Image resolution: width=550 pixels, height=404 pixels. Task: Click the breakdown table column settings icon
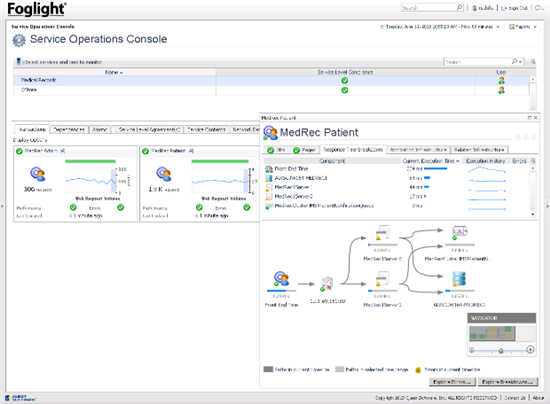533,161
